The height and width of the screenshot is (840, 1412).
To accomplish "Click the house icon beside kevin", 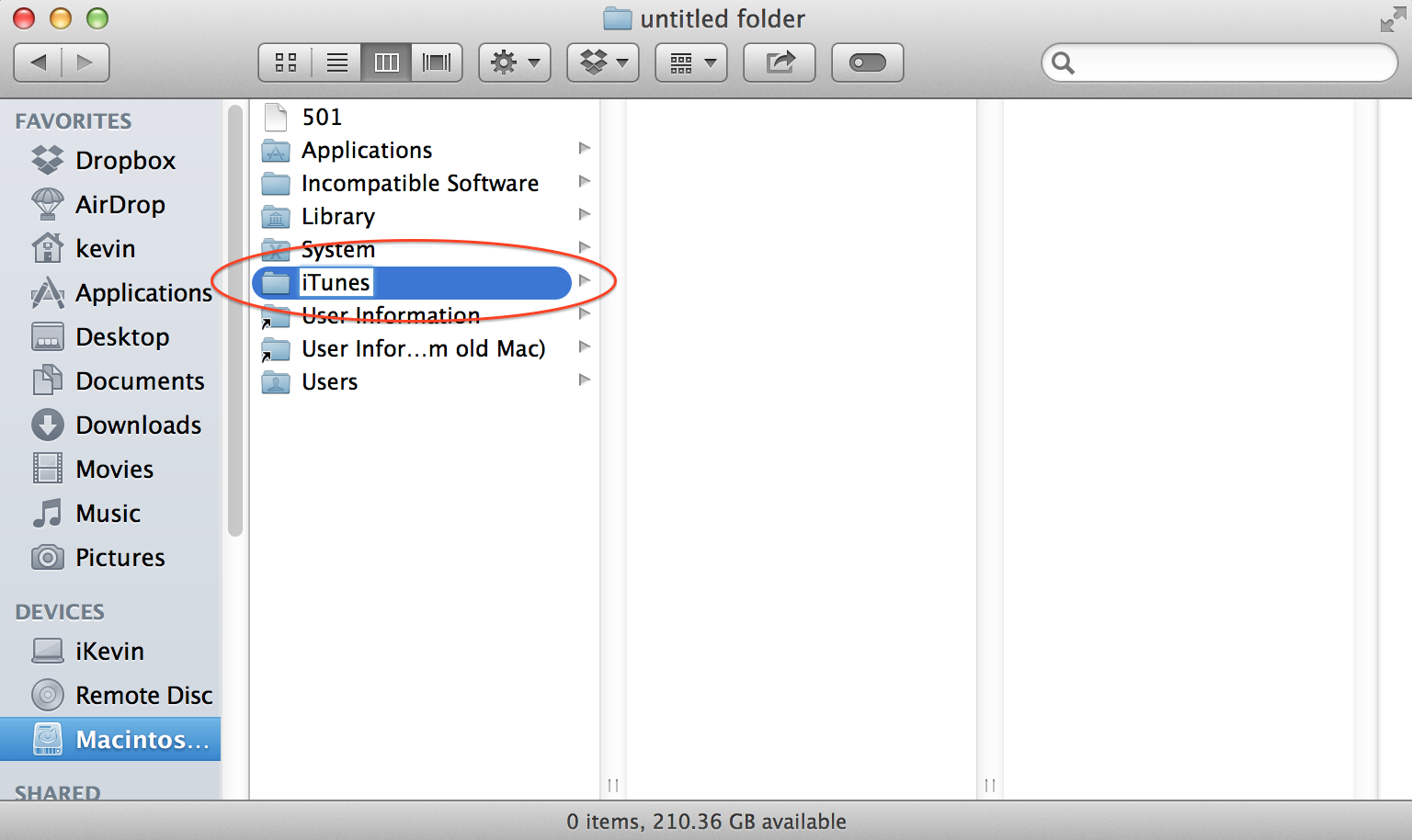I will (48, 248).
